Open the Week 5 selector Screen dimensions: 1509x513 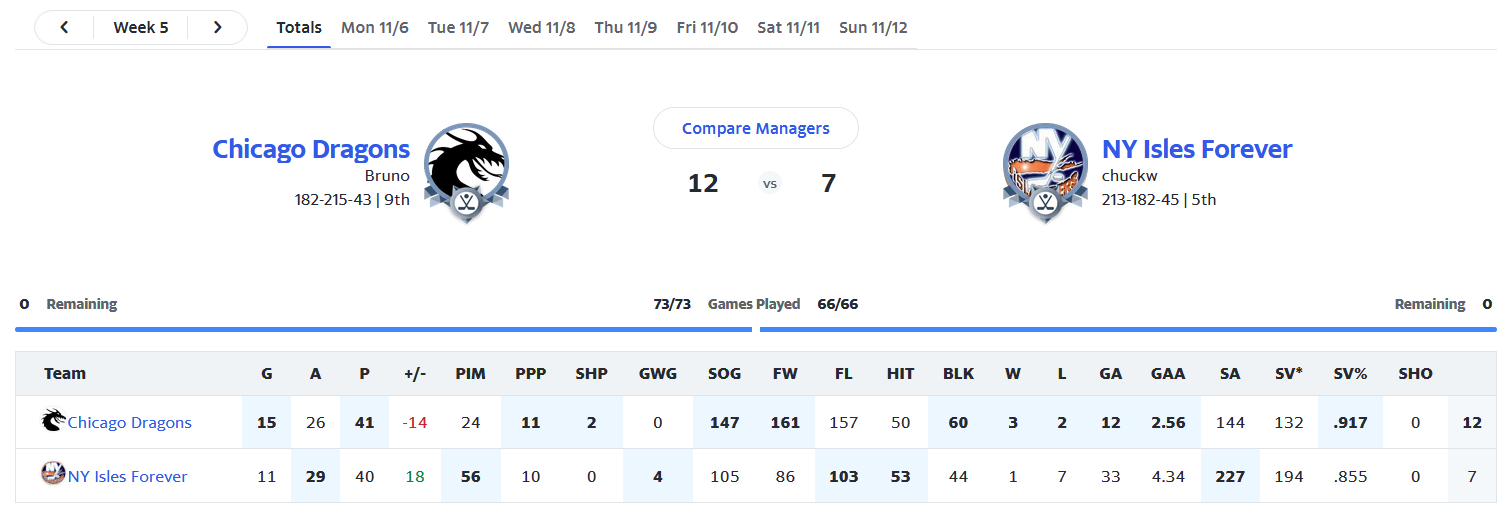(x=141, y=28)
